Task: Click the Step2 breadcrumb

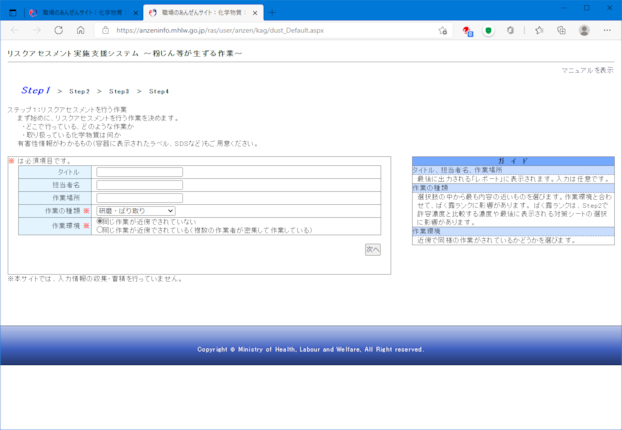Action: point(79,91)
